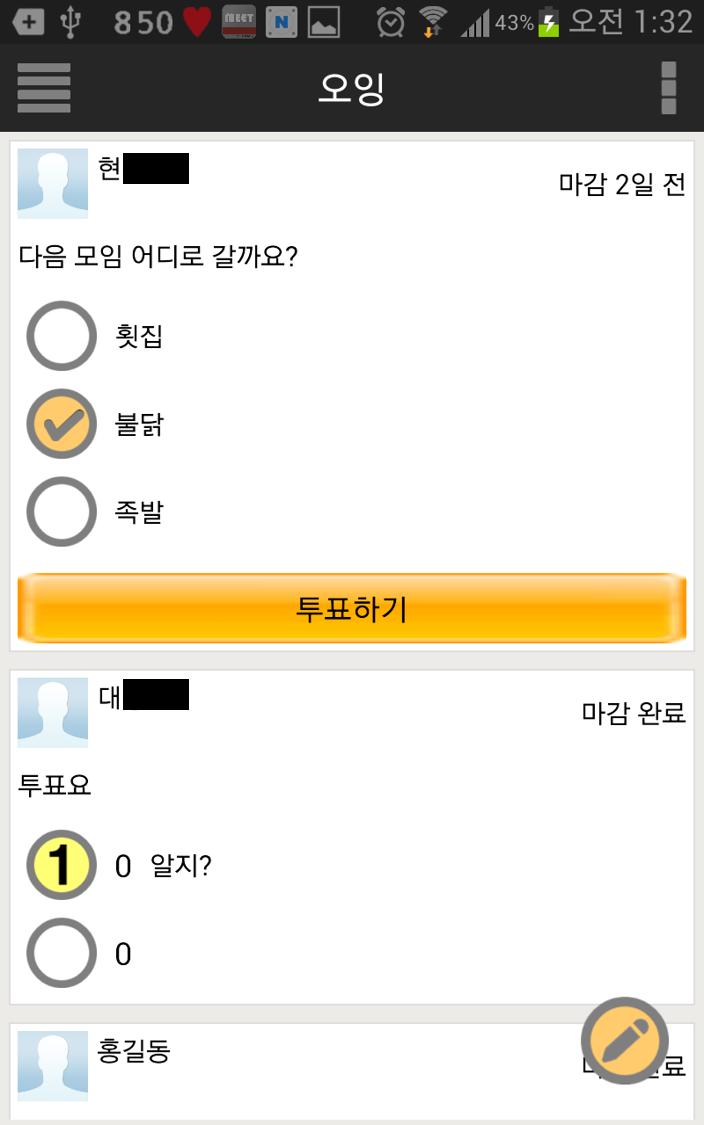Open the hamburger menu

point(44,88)
